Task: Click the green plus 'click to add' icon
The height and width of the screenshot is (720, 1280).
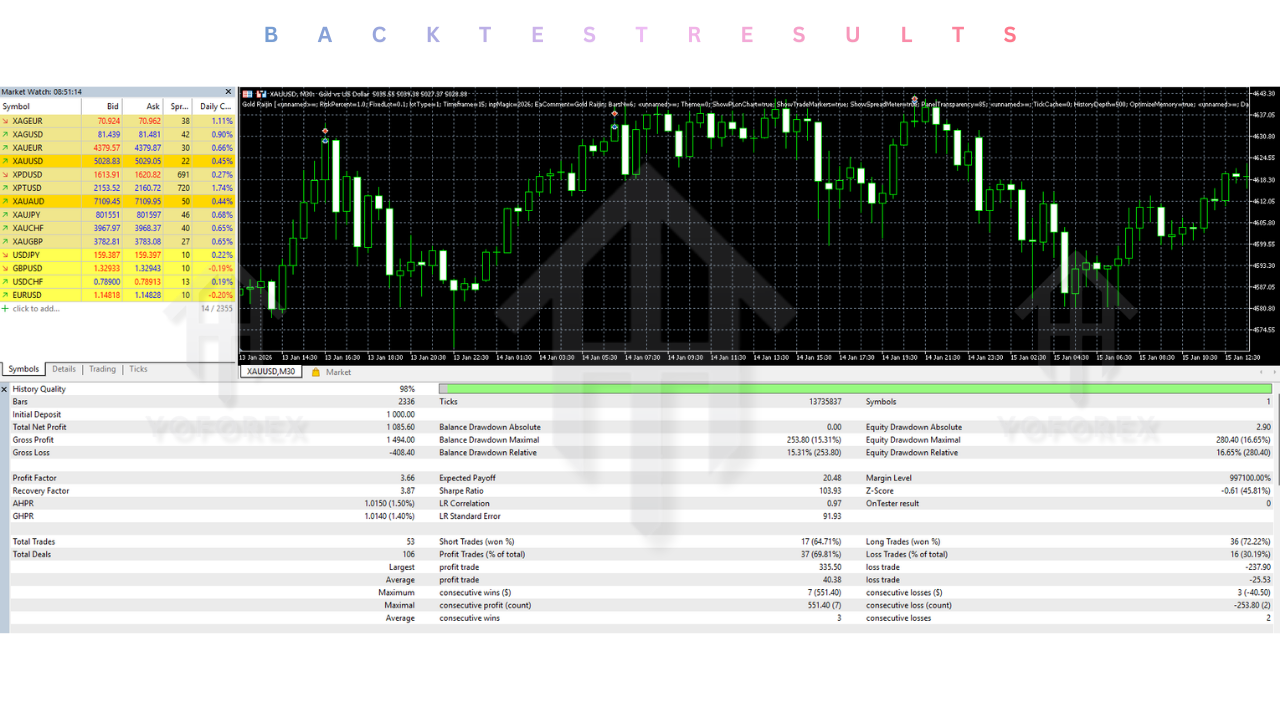Action: point(6,309)
